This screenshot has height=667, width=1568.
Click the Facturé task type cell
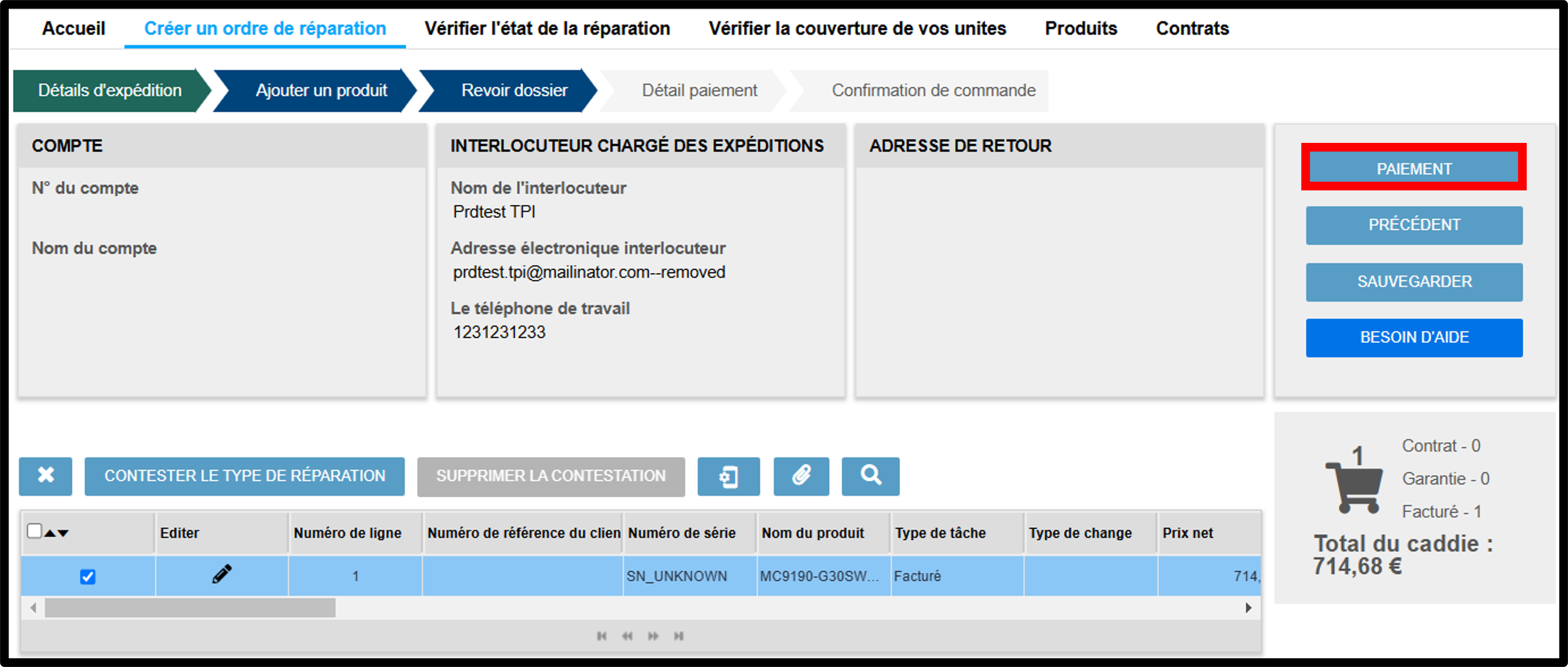(957, 576)
